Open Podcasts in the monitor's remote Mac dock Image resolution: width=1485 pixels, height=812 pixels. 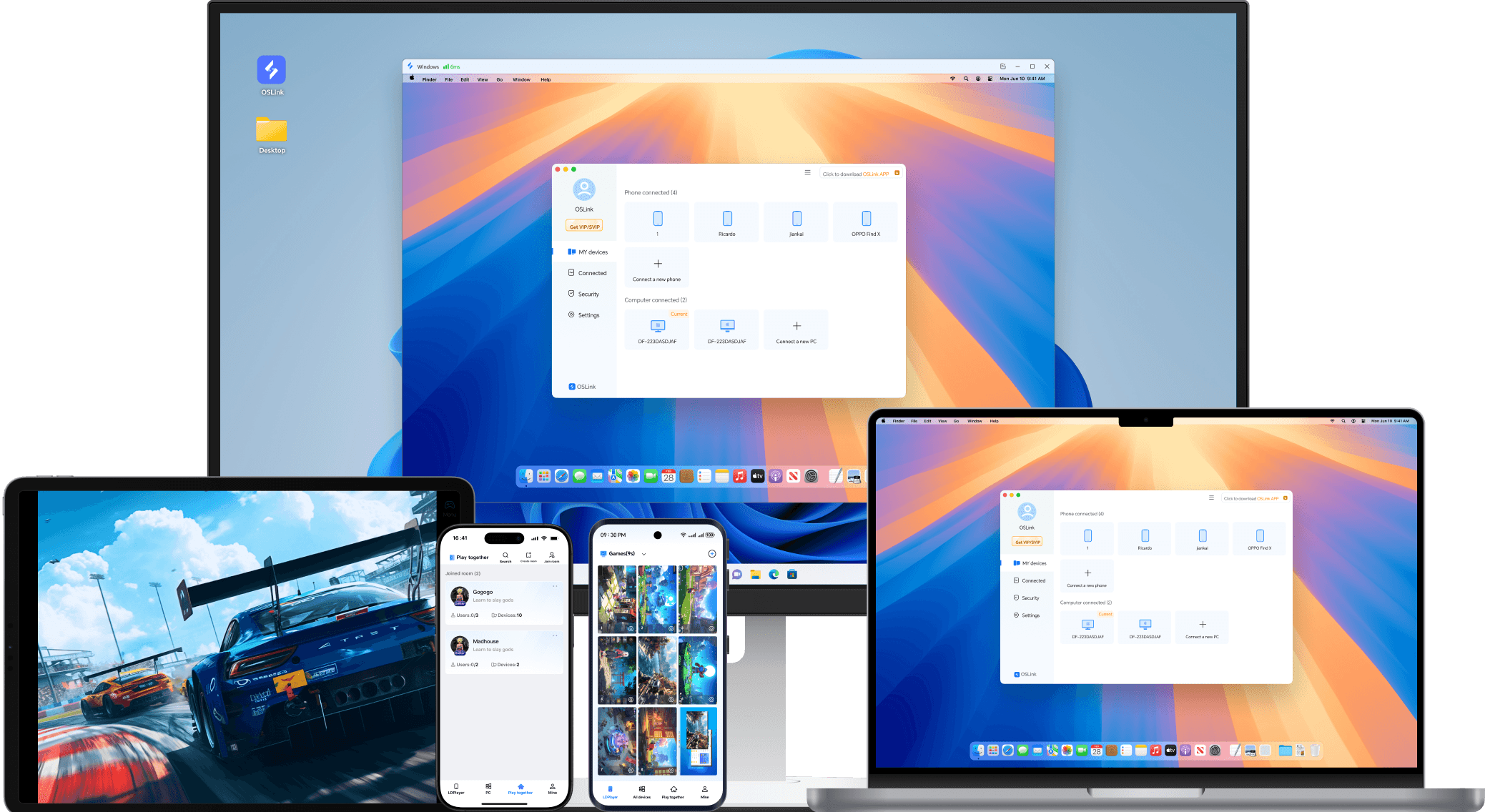pos(776,476)
